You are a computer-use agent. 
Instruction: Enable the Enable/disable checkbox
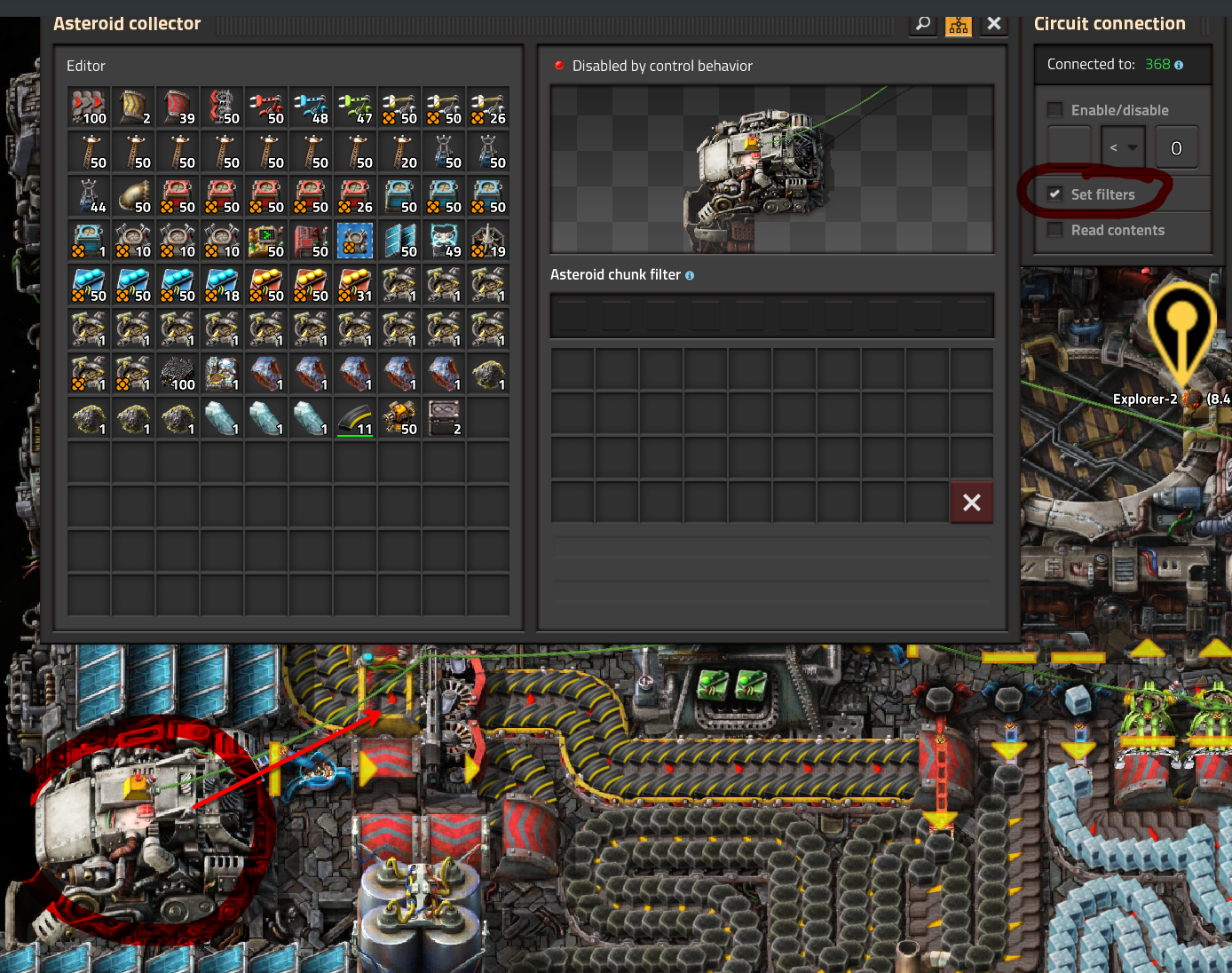(x=1055, y=110)
